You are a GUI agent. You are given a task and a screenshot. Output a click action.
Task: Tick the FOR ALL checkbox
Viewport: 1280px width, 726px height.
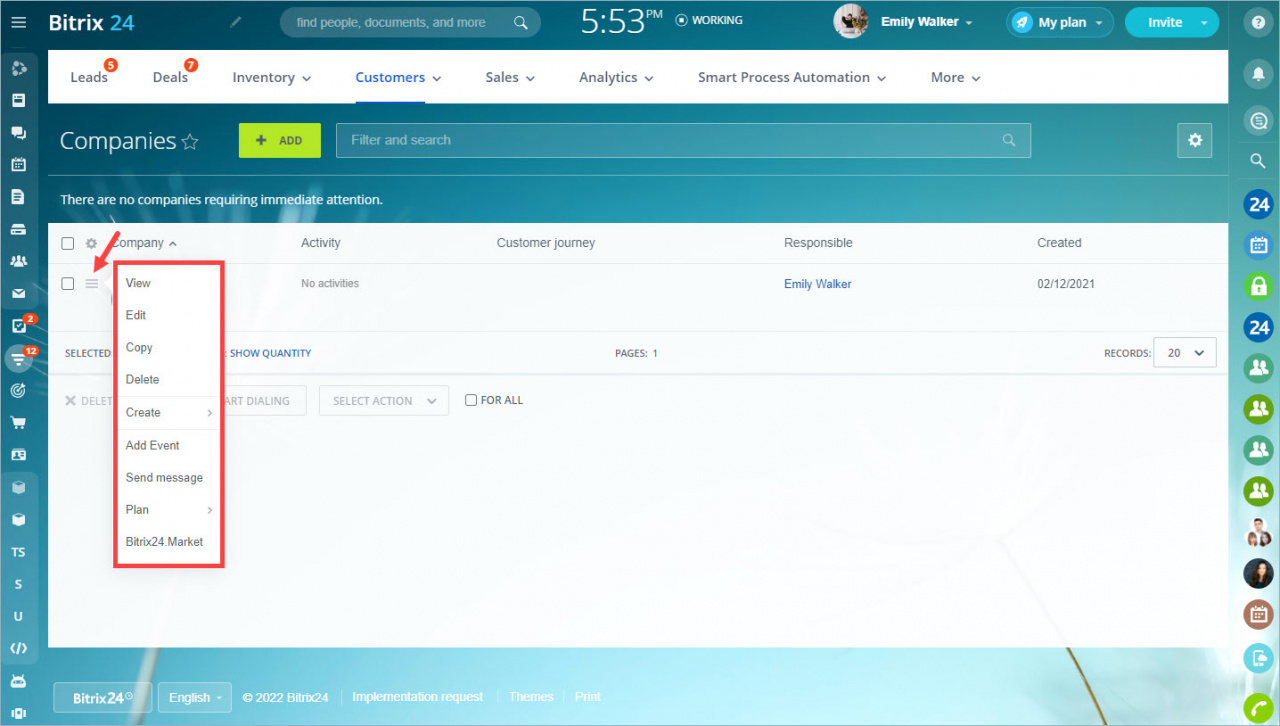pos(471,400)
